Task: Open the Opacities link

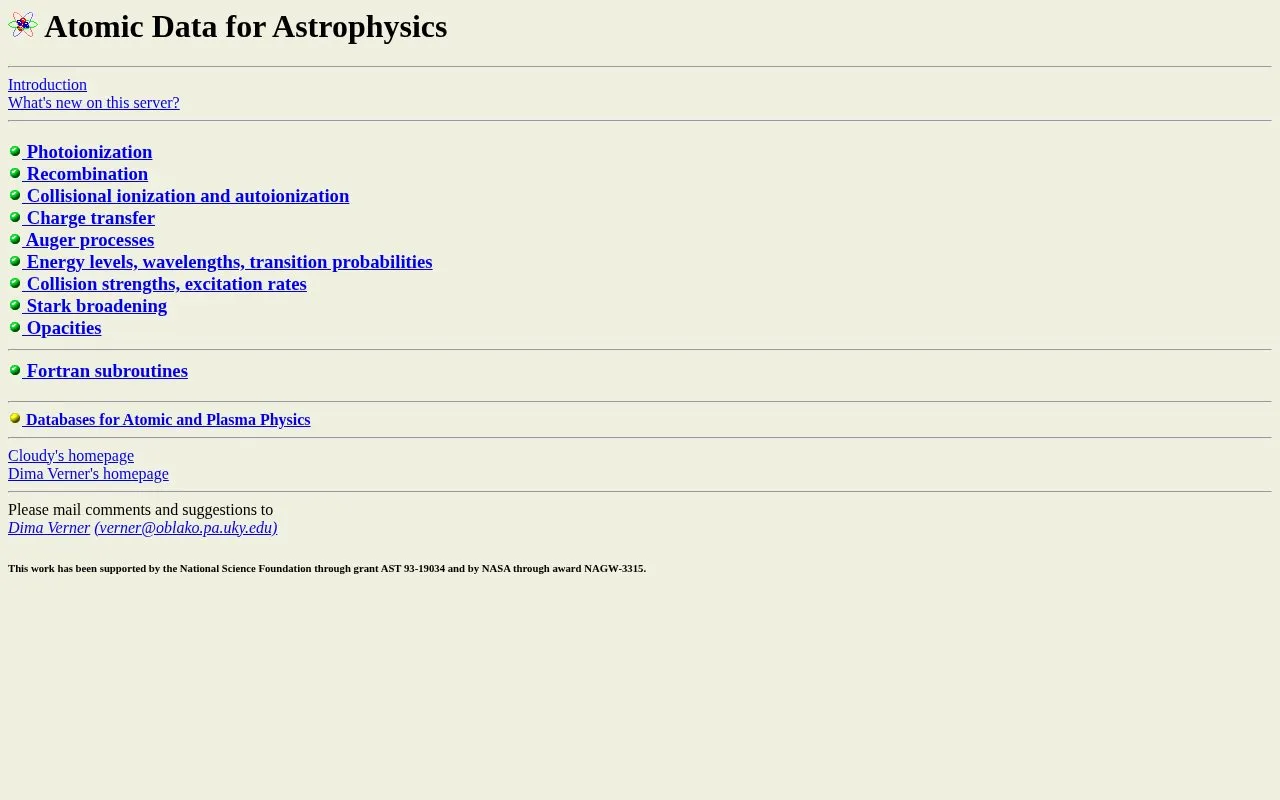Action: (x=64, y=328)
